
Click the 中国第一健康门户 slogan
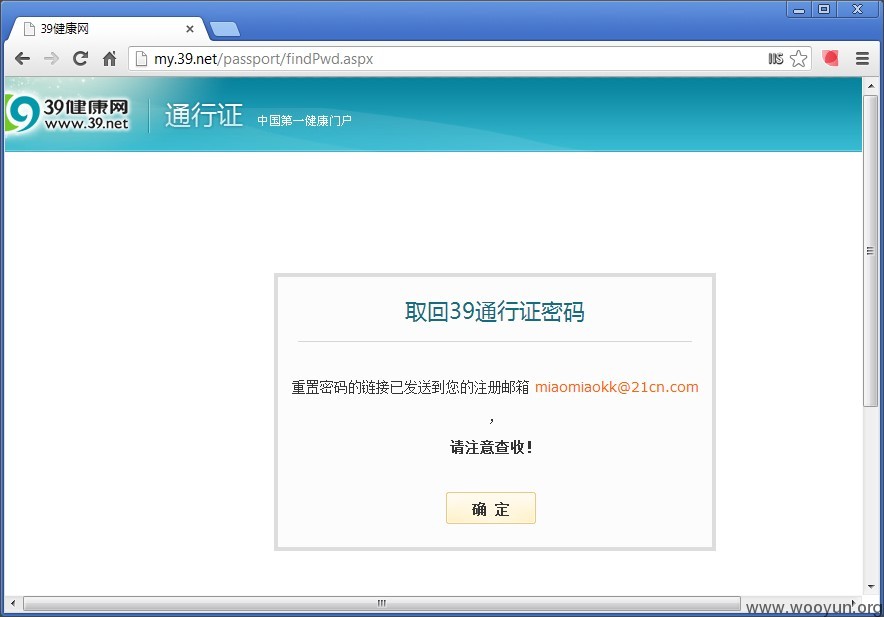pyautogui.click(x=304, y=120)
